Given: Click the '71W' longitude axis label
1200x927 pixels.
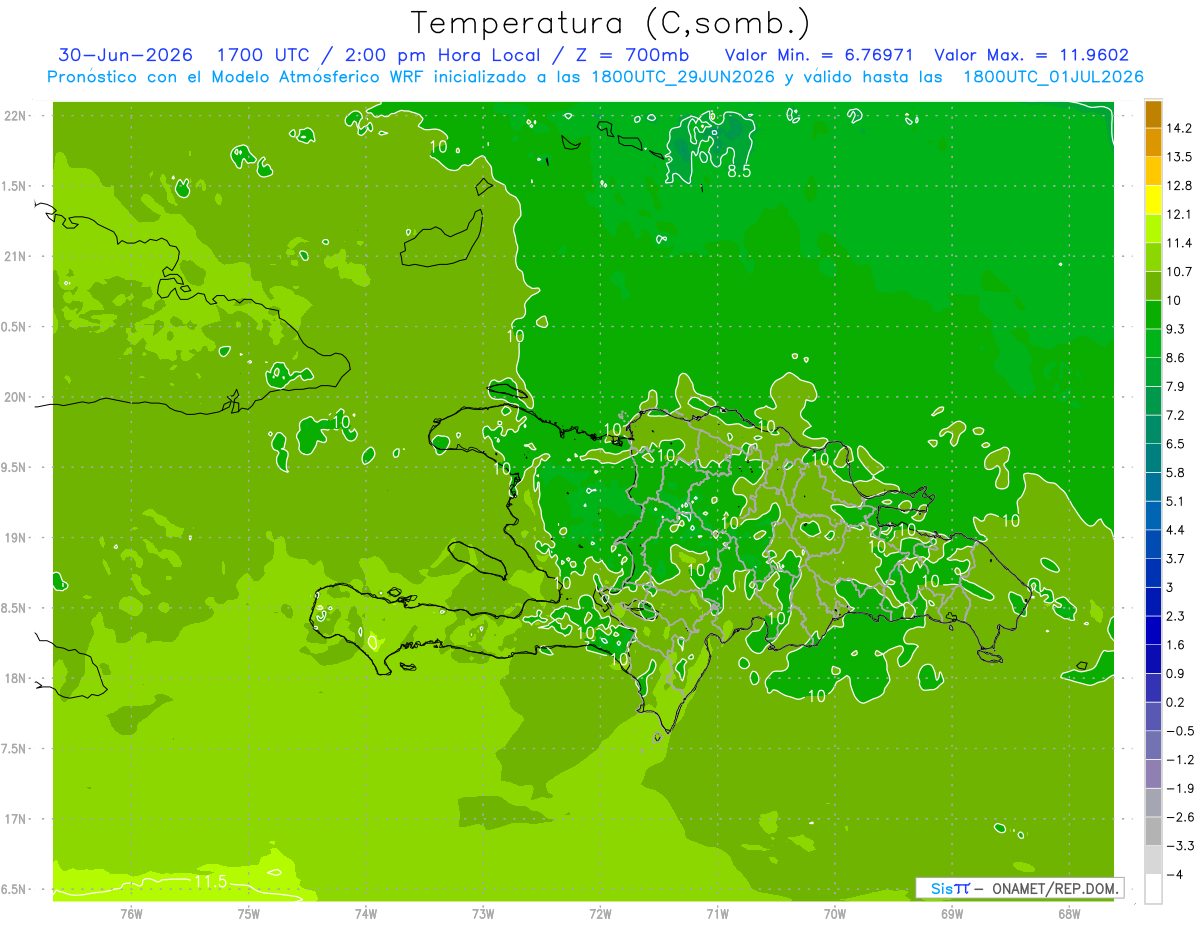Looking at the screenshot, I should coord(717,914).
